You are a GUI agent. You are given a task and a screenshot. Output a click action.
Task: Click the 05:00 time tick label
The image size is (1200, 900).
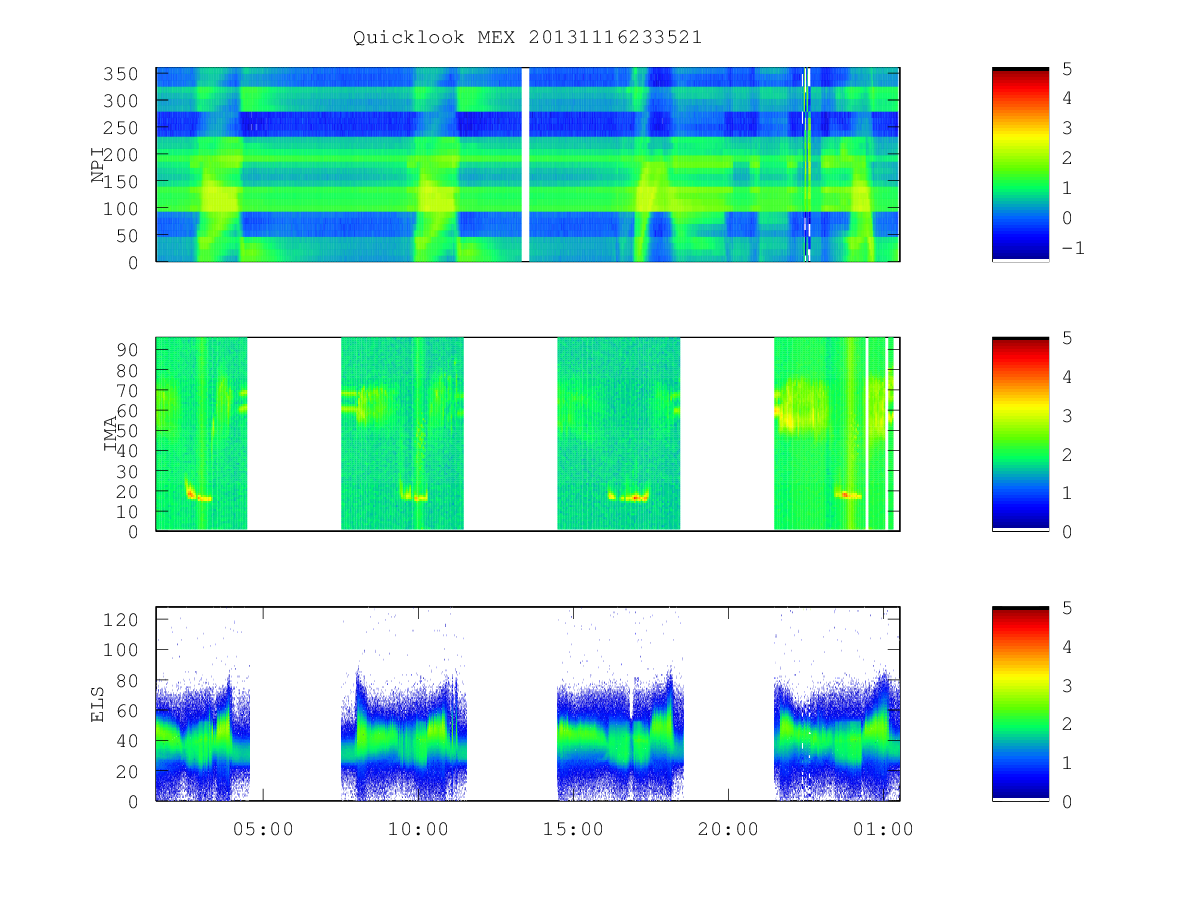pos(262,829)
